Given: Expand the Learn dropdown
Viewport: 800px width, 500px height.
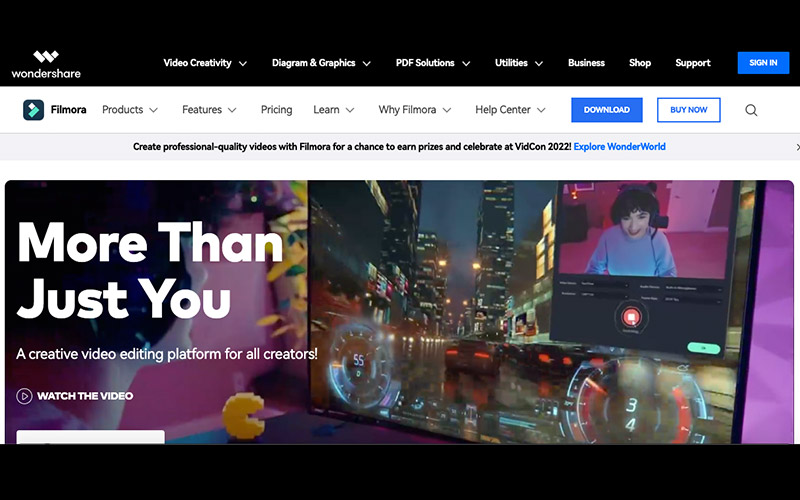Looking at the screenshot, I should coord(334,110).
